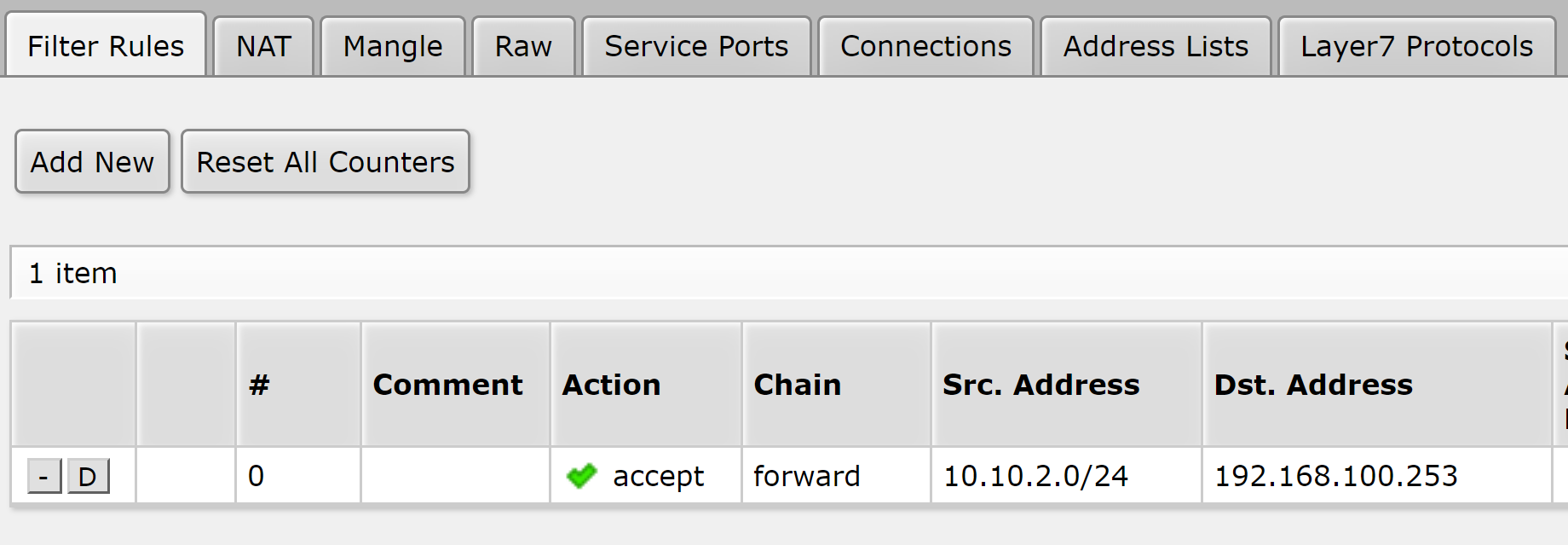Sort by the Action column header
Viewport: 1568px width, 545px height.
click(x=611, y=385)
